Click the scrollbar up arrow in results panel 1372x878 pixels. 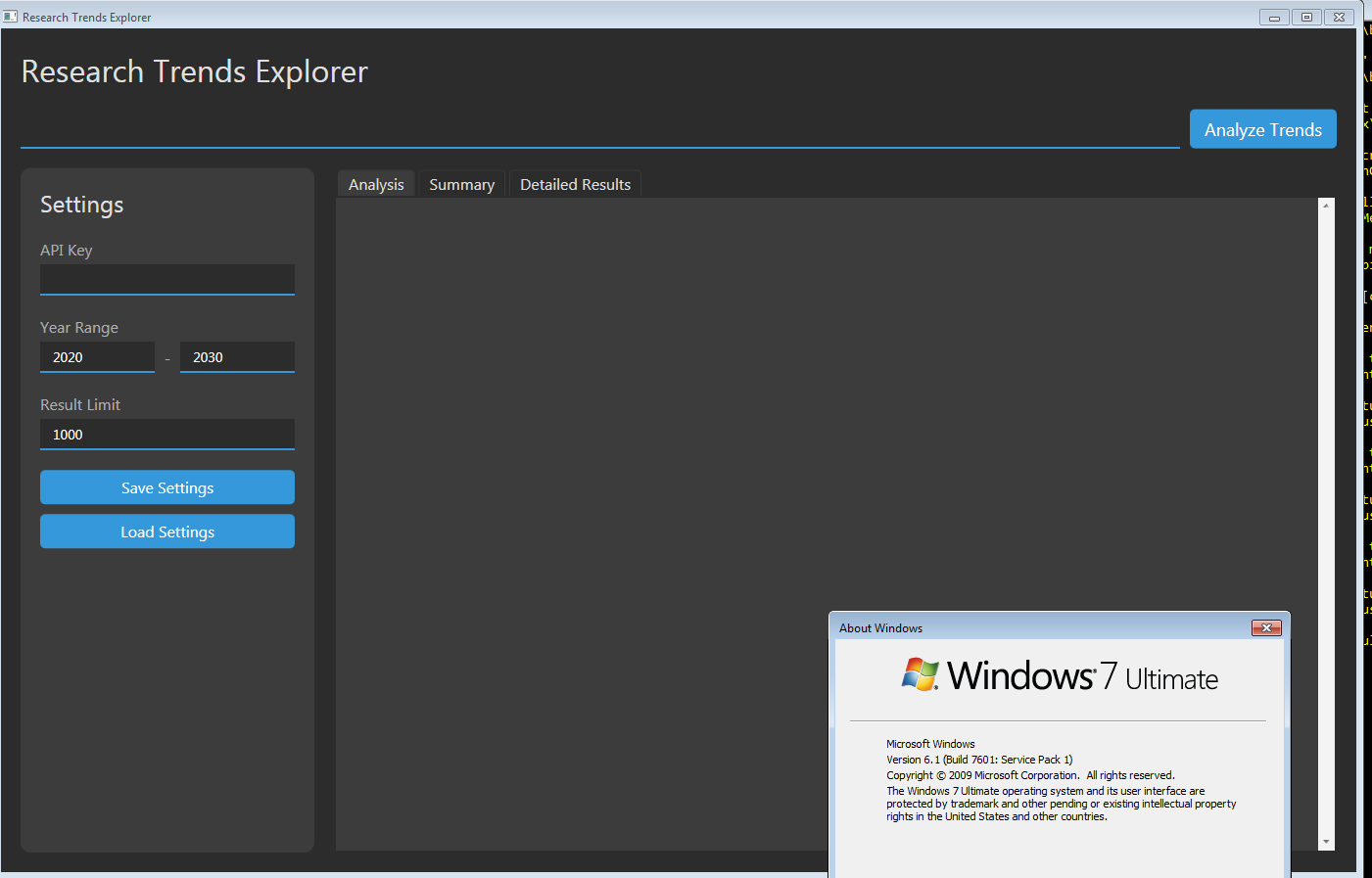1327,206
